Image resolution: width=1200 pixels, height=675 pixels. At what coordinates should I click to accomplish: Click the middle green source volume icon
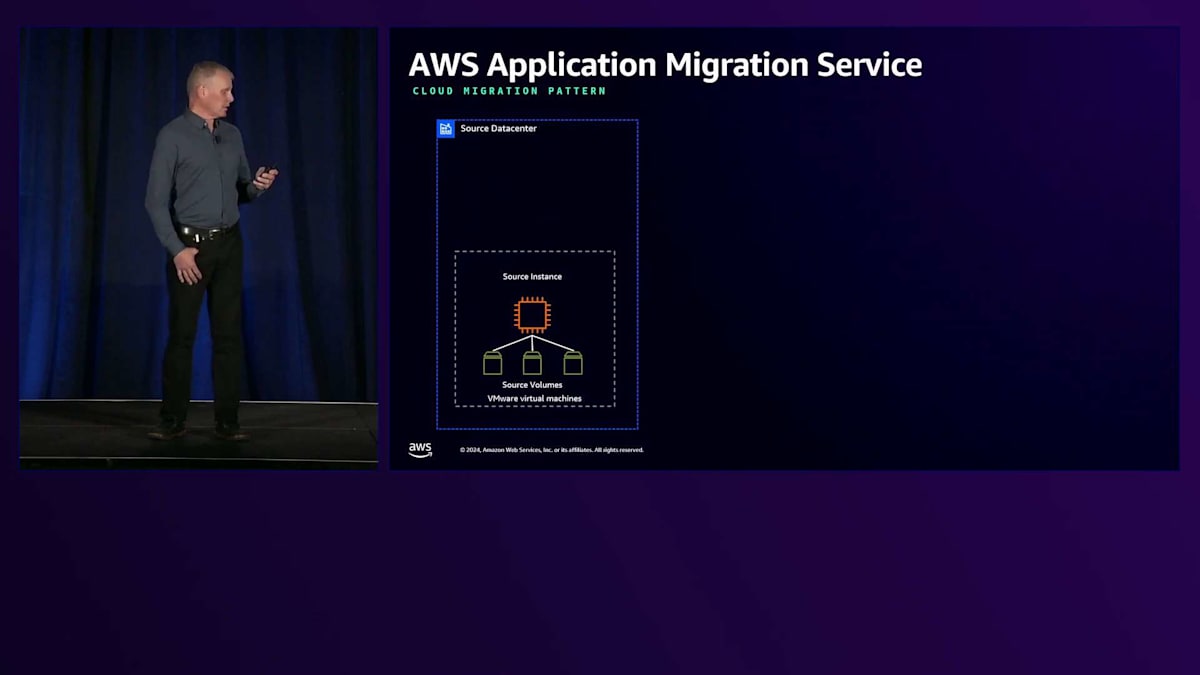click(x=532, y=363)
